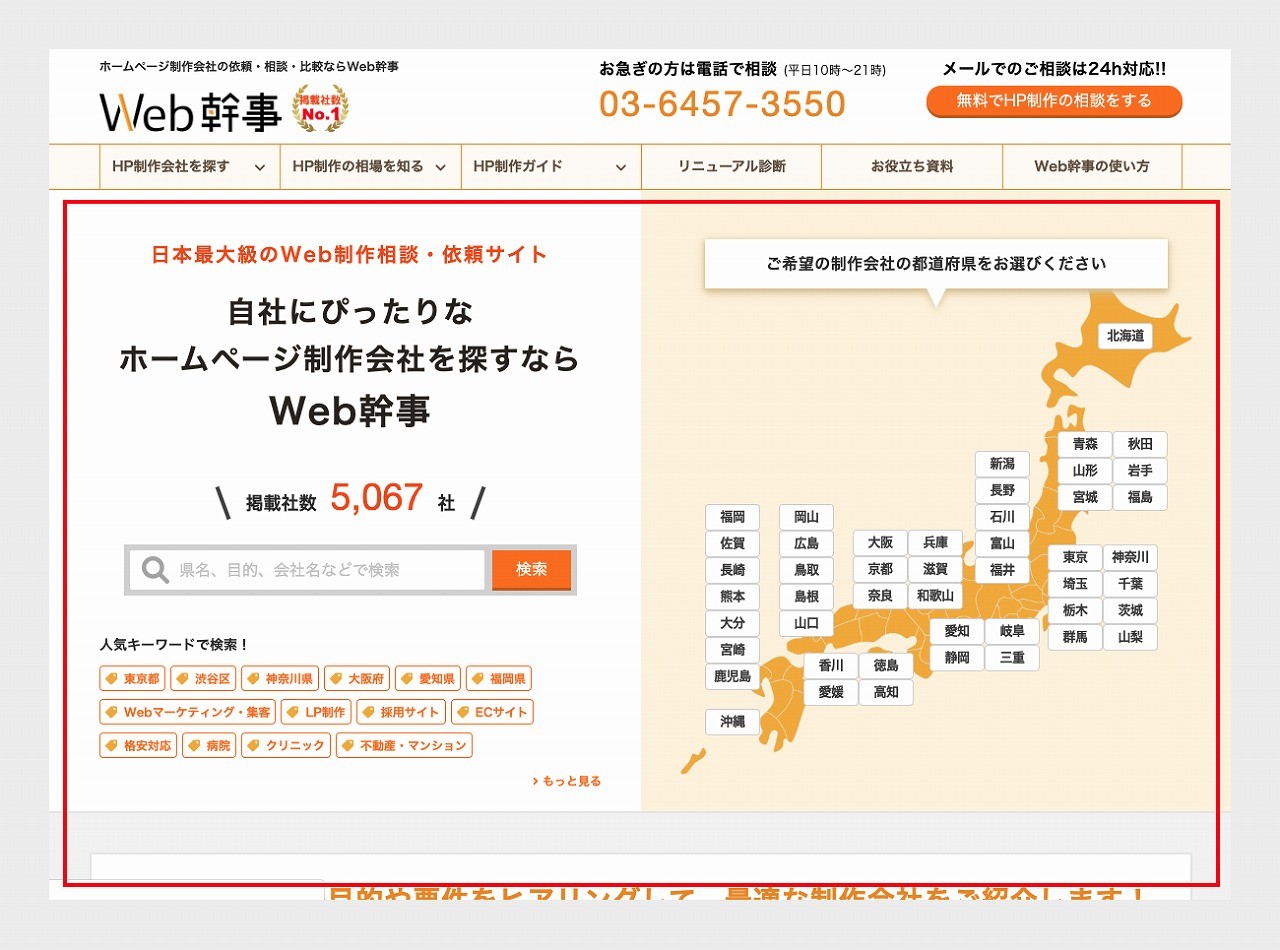Click the Web幹事 logo
The height and width of the screenshot is (950, 1280).
[x=190, y=112]
